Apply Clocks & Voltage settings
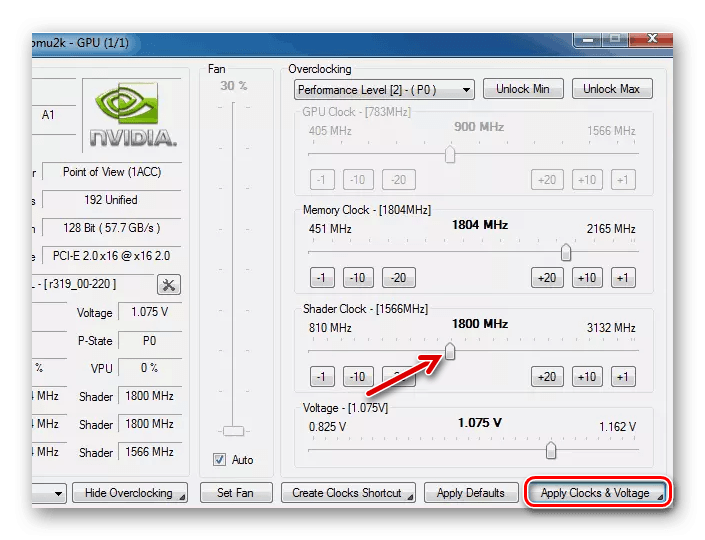The width and height of the screenshot is (705, 540). click(x=595, y=493)
